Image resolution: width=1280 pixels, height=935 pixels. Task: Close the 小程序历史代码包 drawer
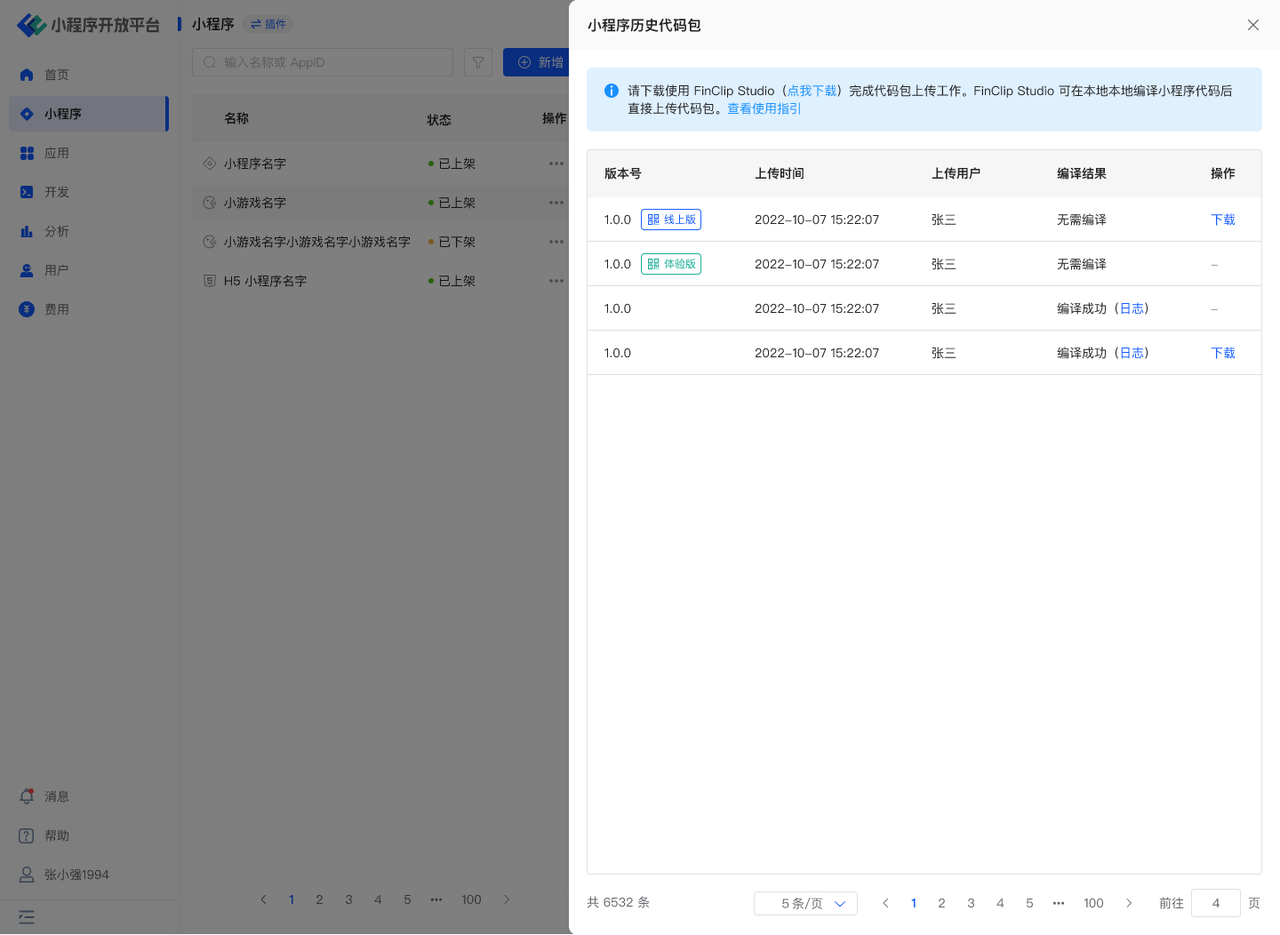coord(1253,25)
